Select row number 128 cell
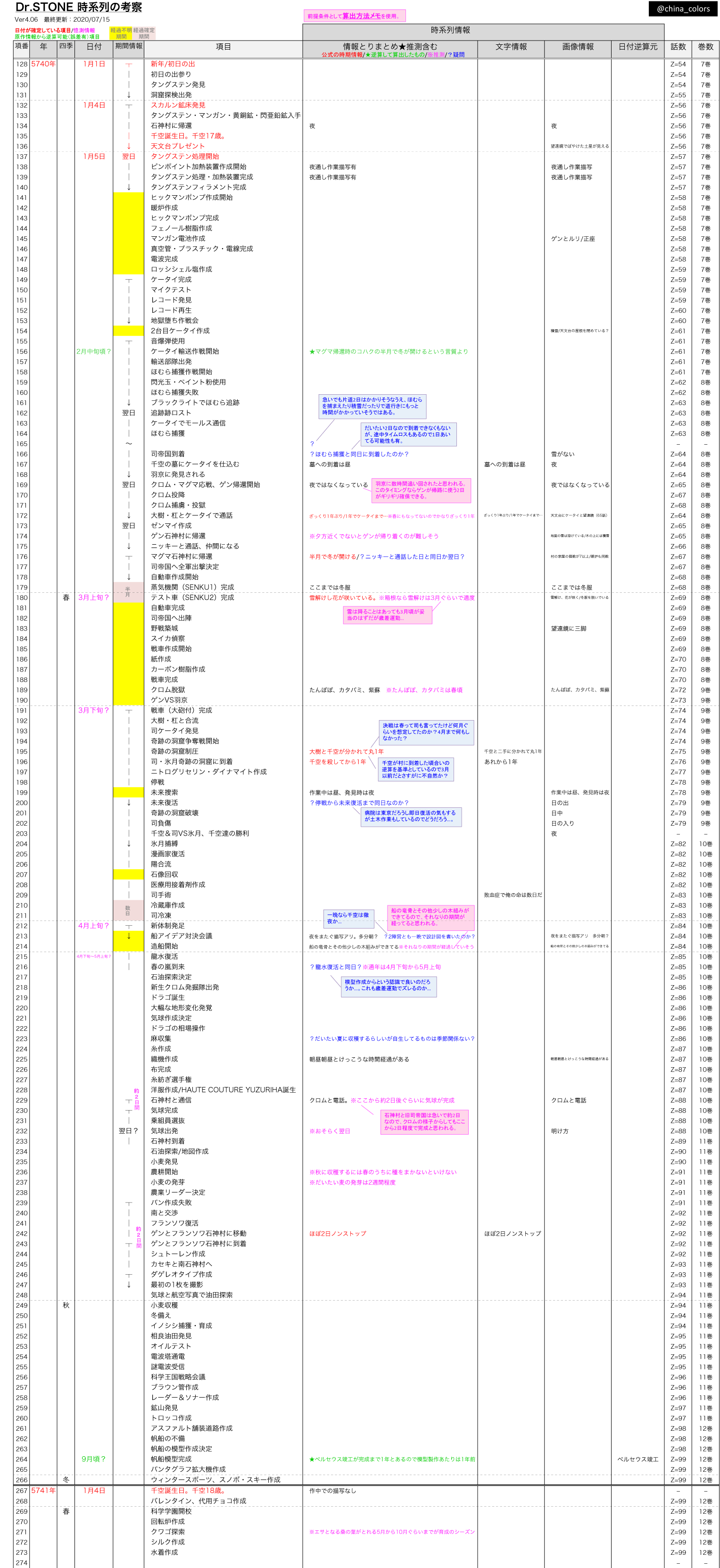Image resolution: width=720 pixels, height=1568 pixels. click(x=21, y=64)
